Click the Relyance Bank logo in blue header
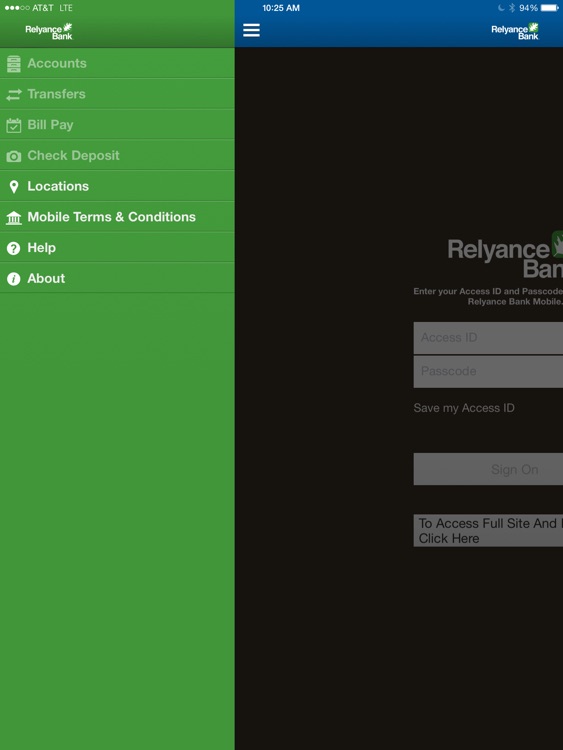 coord(515,31)
